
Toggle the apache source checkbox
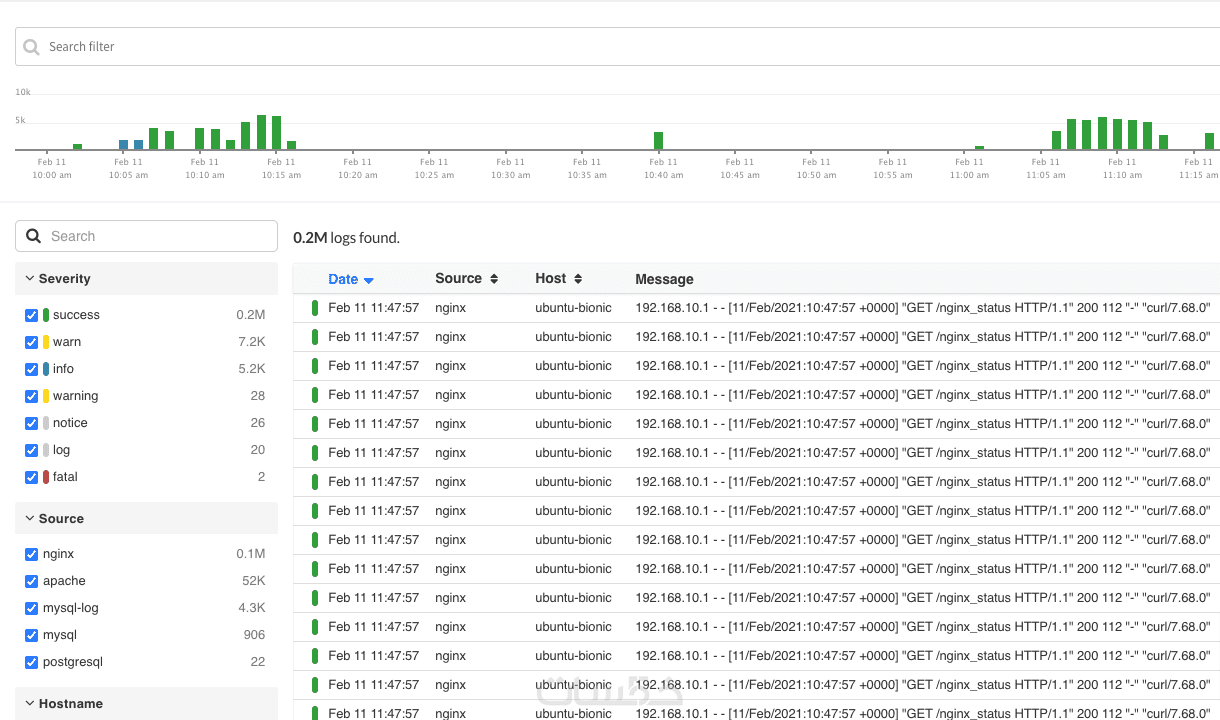(31, 581)
